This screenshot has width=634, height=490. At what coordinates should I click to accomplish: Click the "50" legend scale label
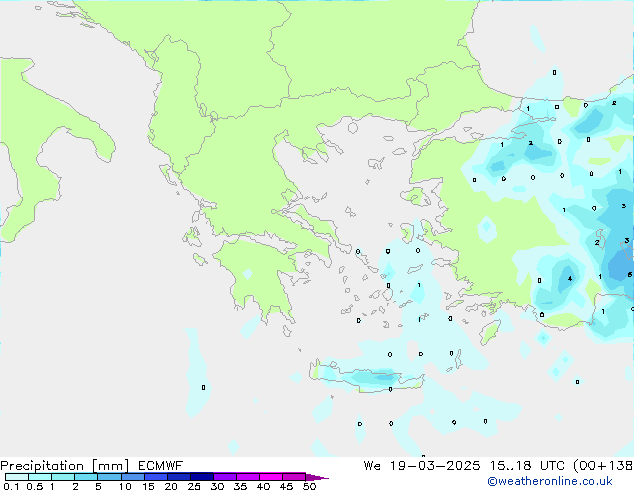pyautogui.click(x=309, y=486)
